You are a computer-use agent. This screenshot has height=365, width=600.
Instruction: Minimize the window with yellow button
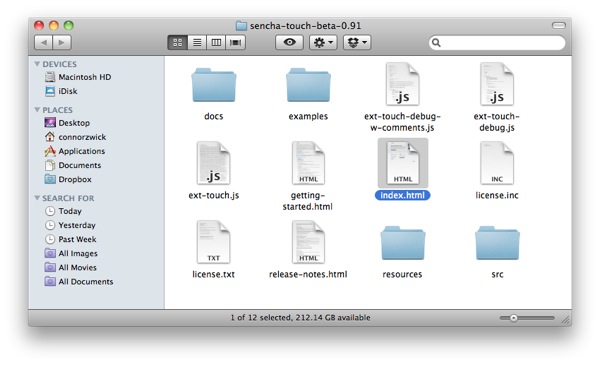pos(54,25)
